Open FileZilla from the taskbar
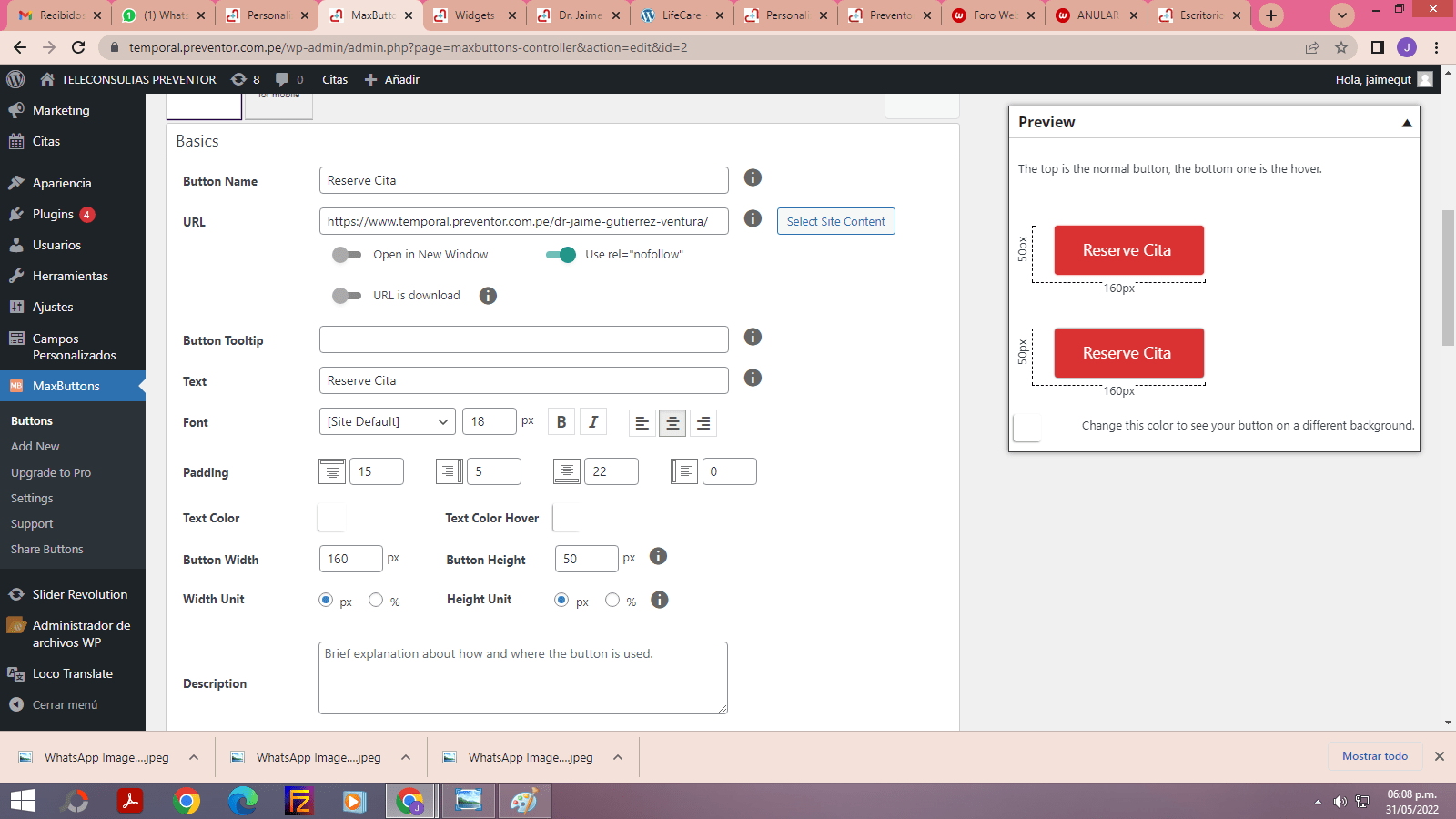Image resolution: width=1456 pixels, height=819 pixels. pos(298,801)
